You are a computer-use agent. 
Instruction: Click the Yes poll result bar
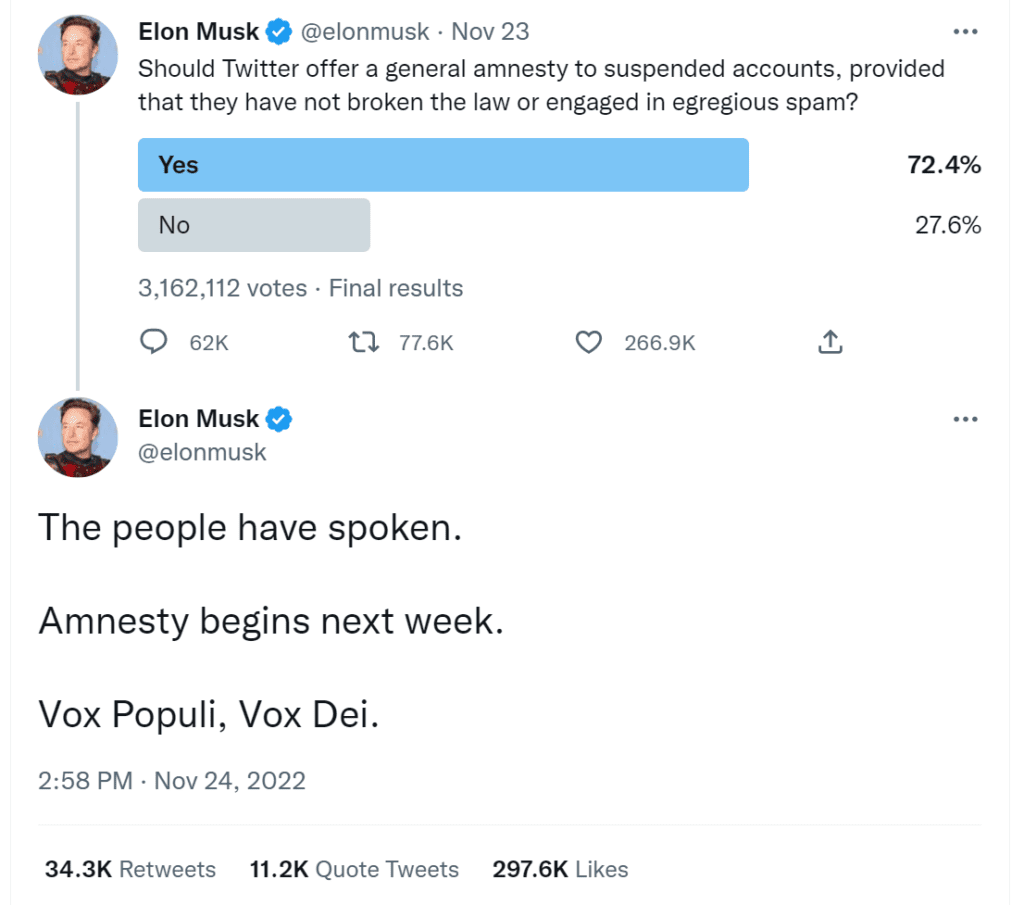(x=443, y=165)
